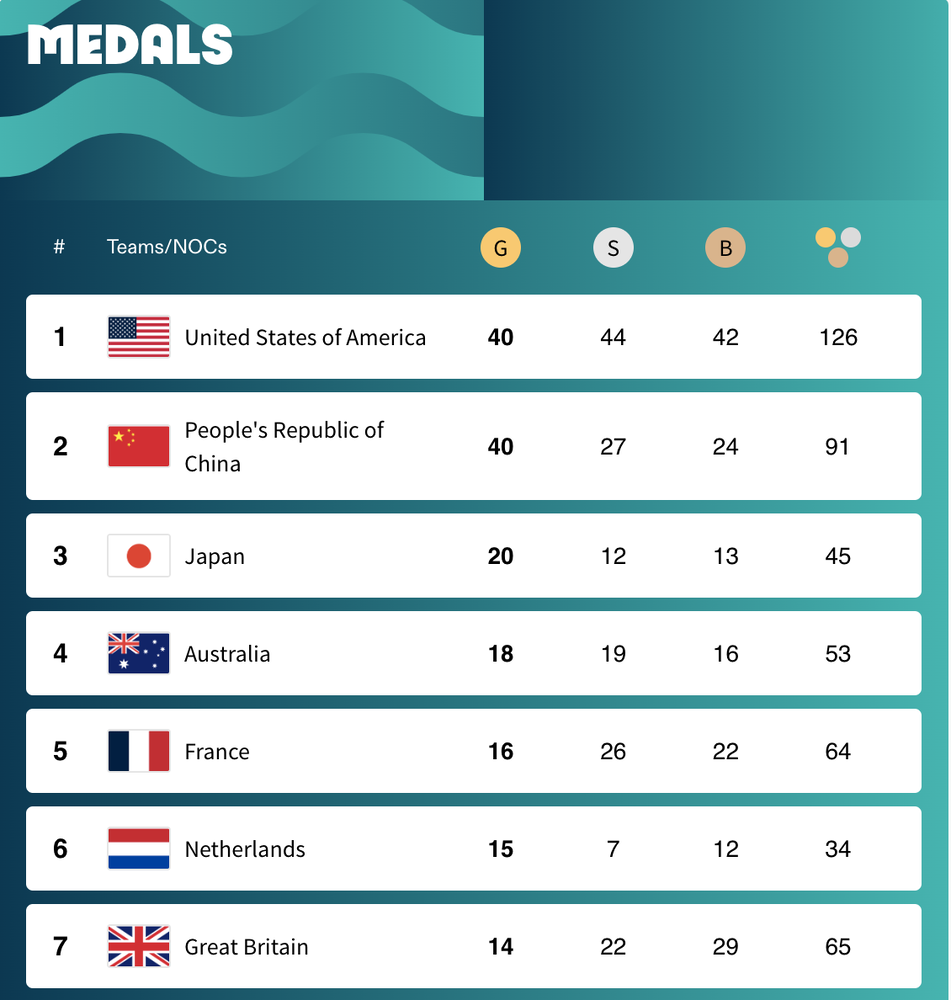This screenshot has height=1000, width=951.
Task: Open United States of America team link
Action: coord(306,337)
